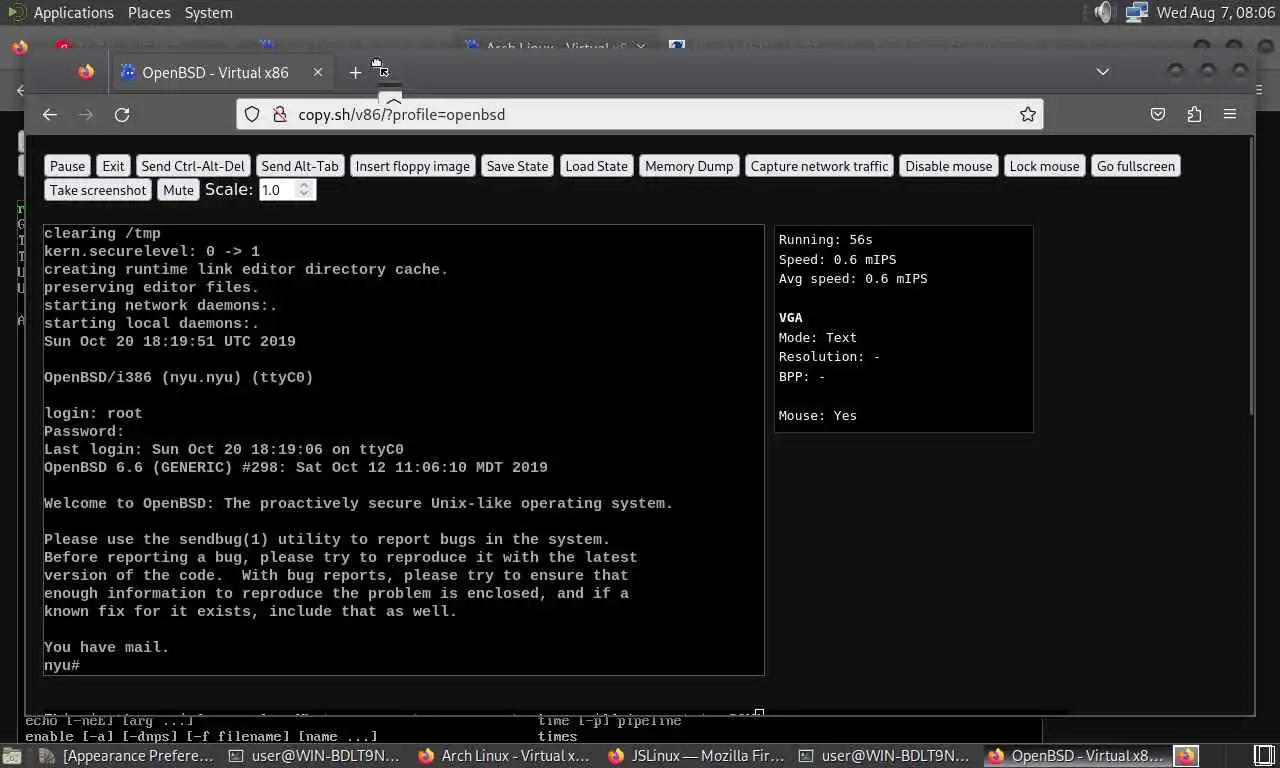The width and height of the screenshot is (1280, 768).
Task: Click the network connection icon in panel
Action: tap(1136, 13)
